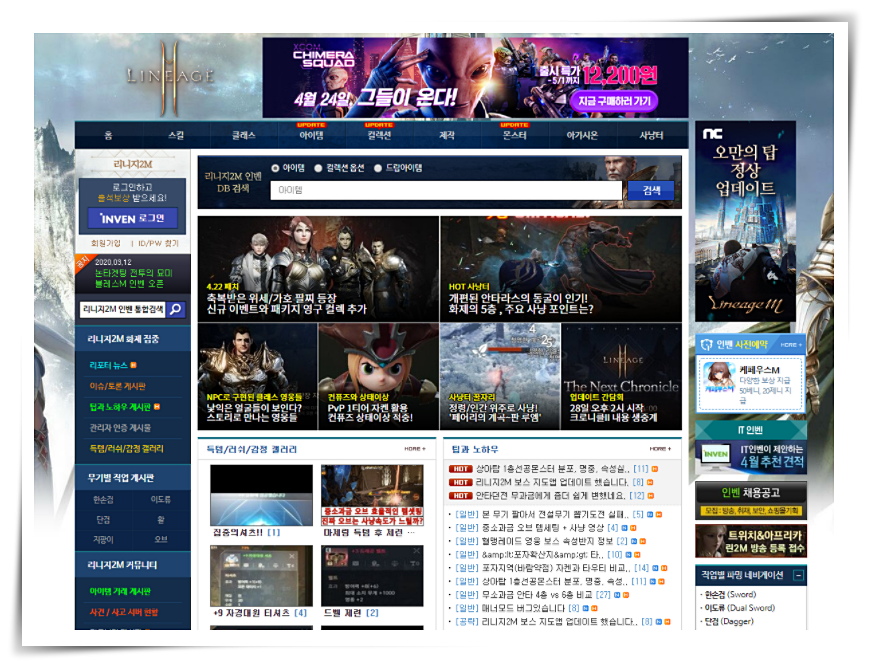Open the 몬스터 navigation tab
Image resolution: width=870 pixels, height=668 pixels.
(x=514, y=135)
